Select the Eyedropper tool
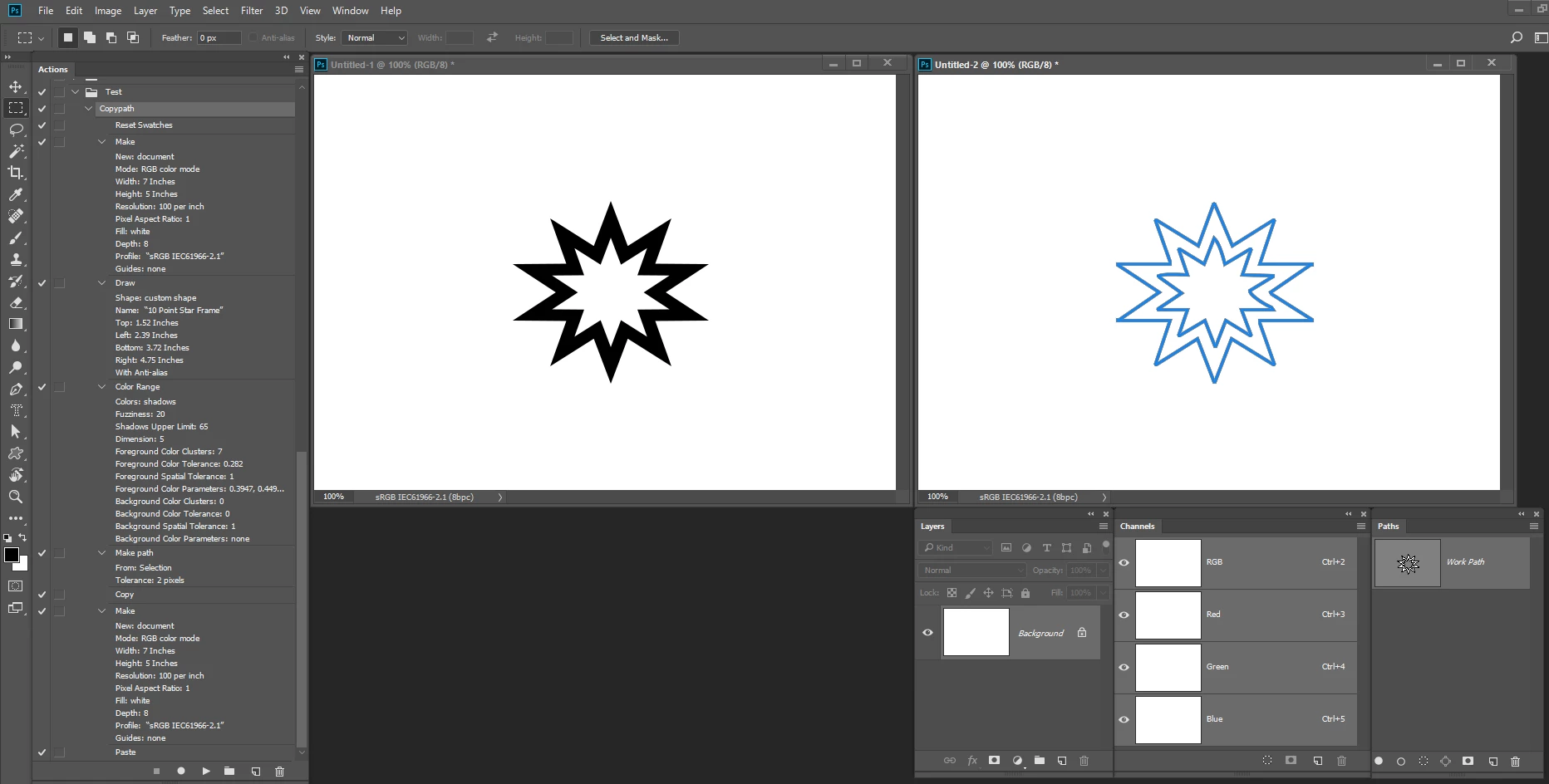 pyautogui.click(x=16, y=194)
